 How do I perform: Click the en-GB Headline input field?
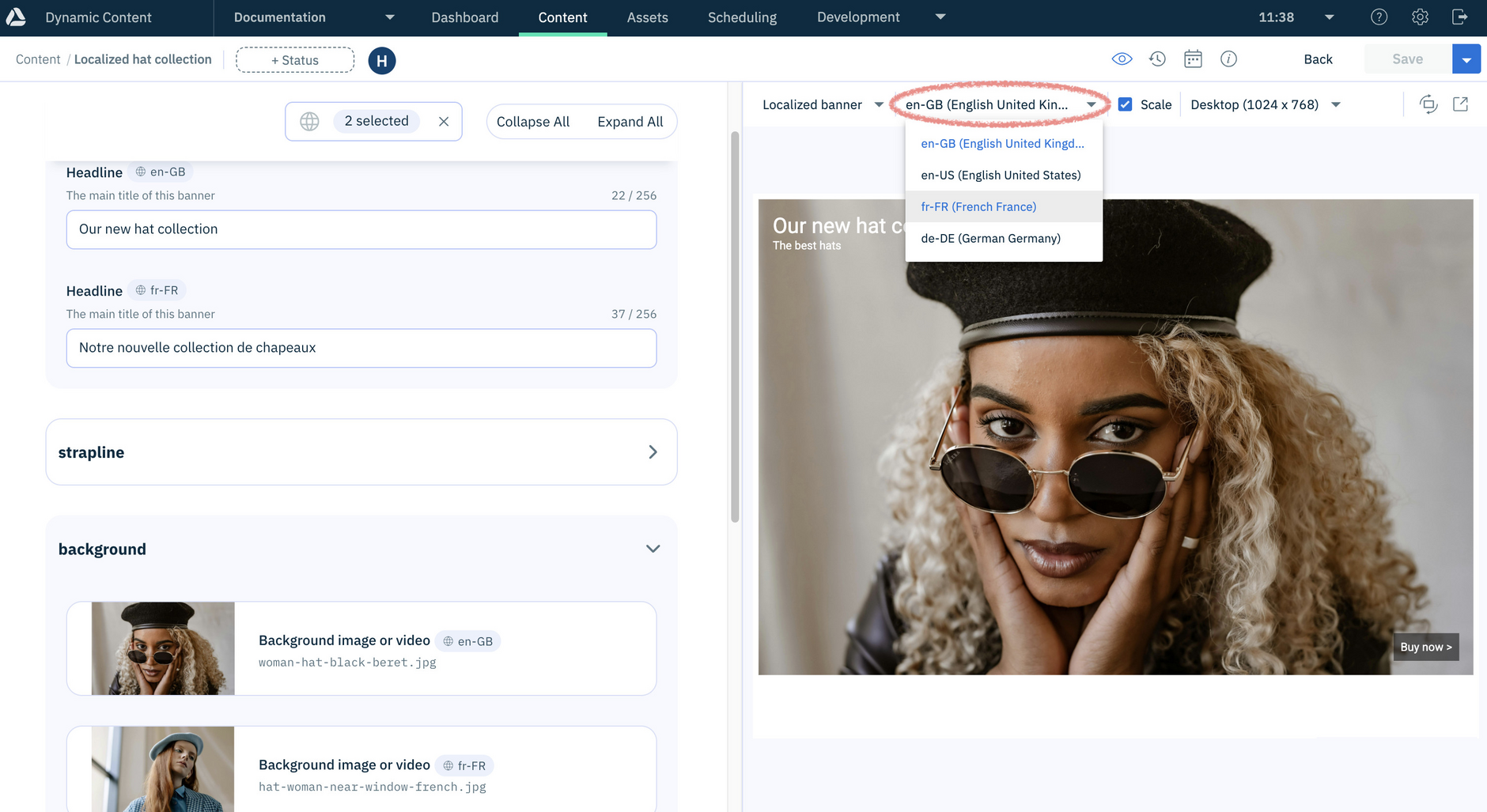coord(361,229)
